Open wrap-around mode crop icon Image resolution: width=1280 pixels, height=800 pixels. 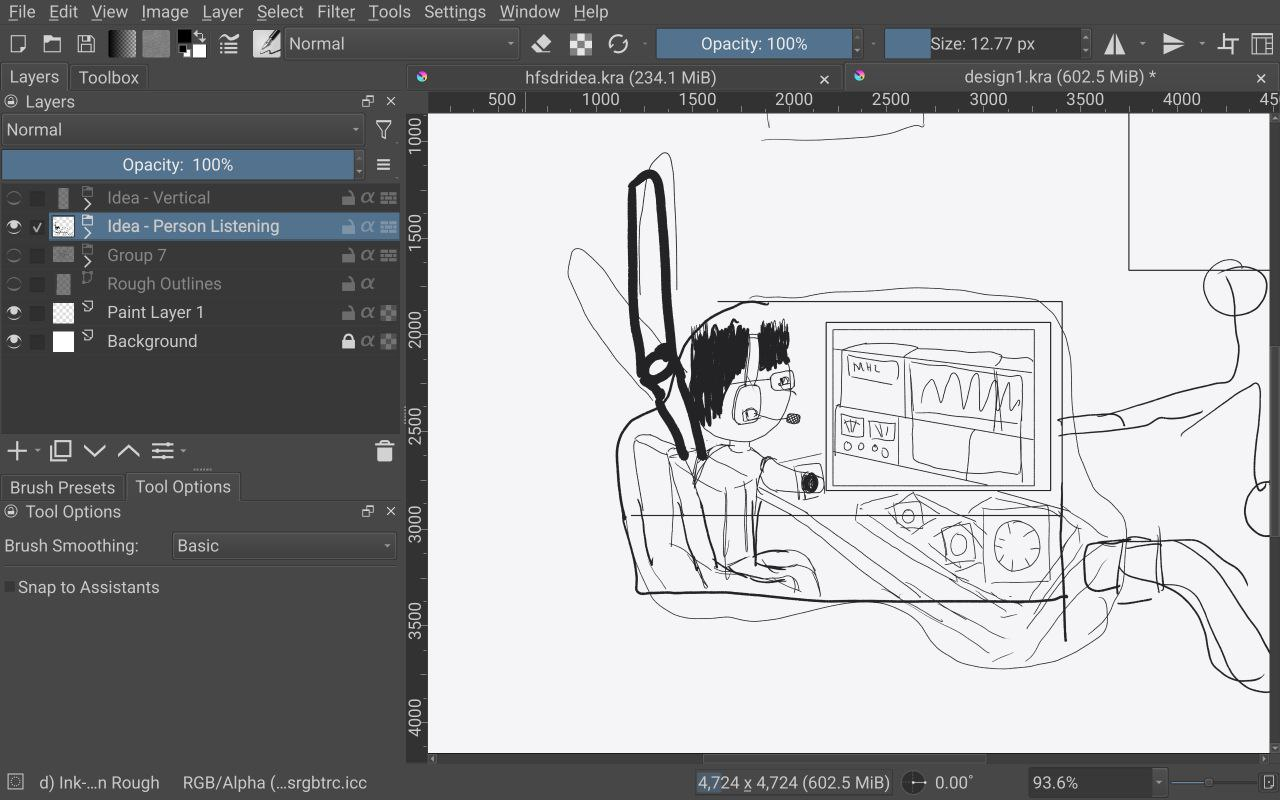1228,44
